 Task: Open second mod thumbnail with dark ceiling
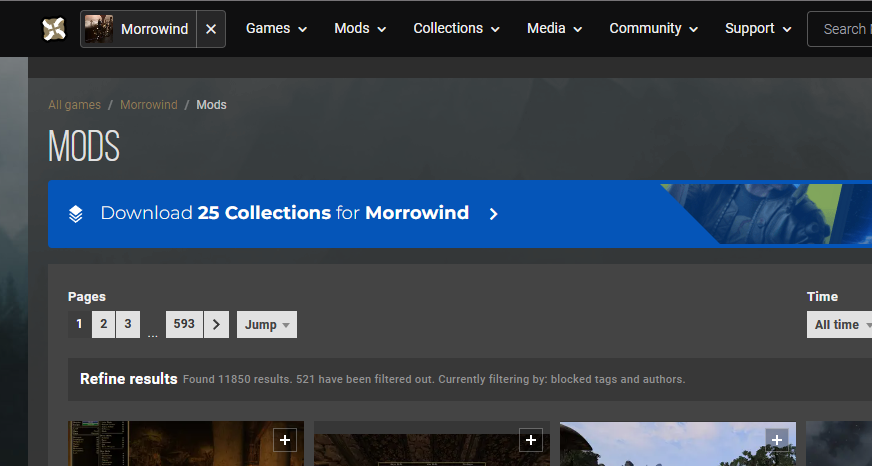pyautogui.click(x=432, y=444)
